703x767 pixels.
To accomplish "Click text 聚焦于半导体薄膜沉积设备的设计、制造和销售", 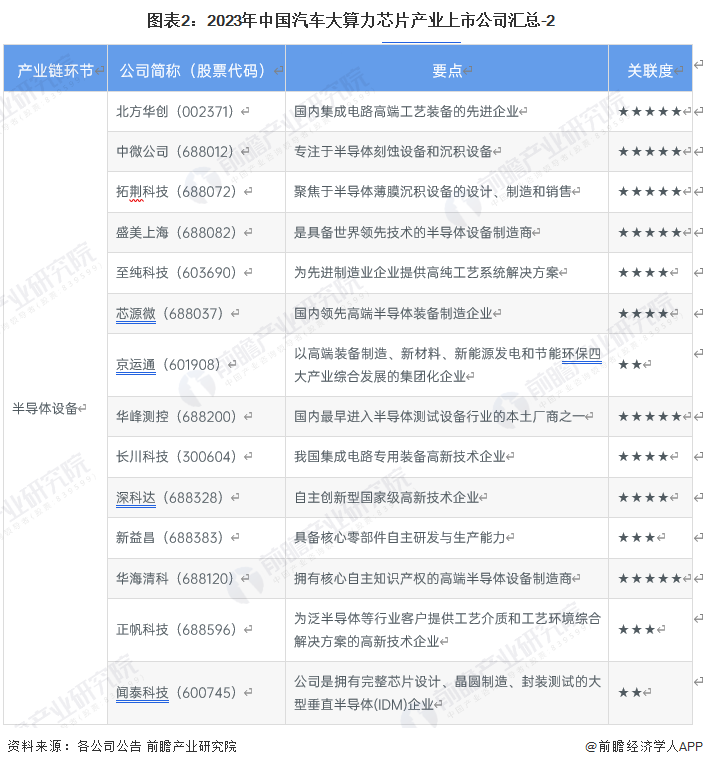I will pos(432,192).
